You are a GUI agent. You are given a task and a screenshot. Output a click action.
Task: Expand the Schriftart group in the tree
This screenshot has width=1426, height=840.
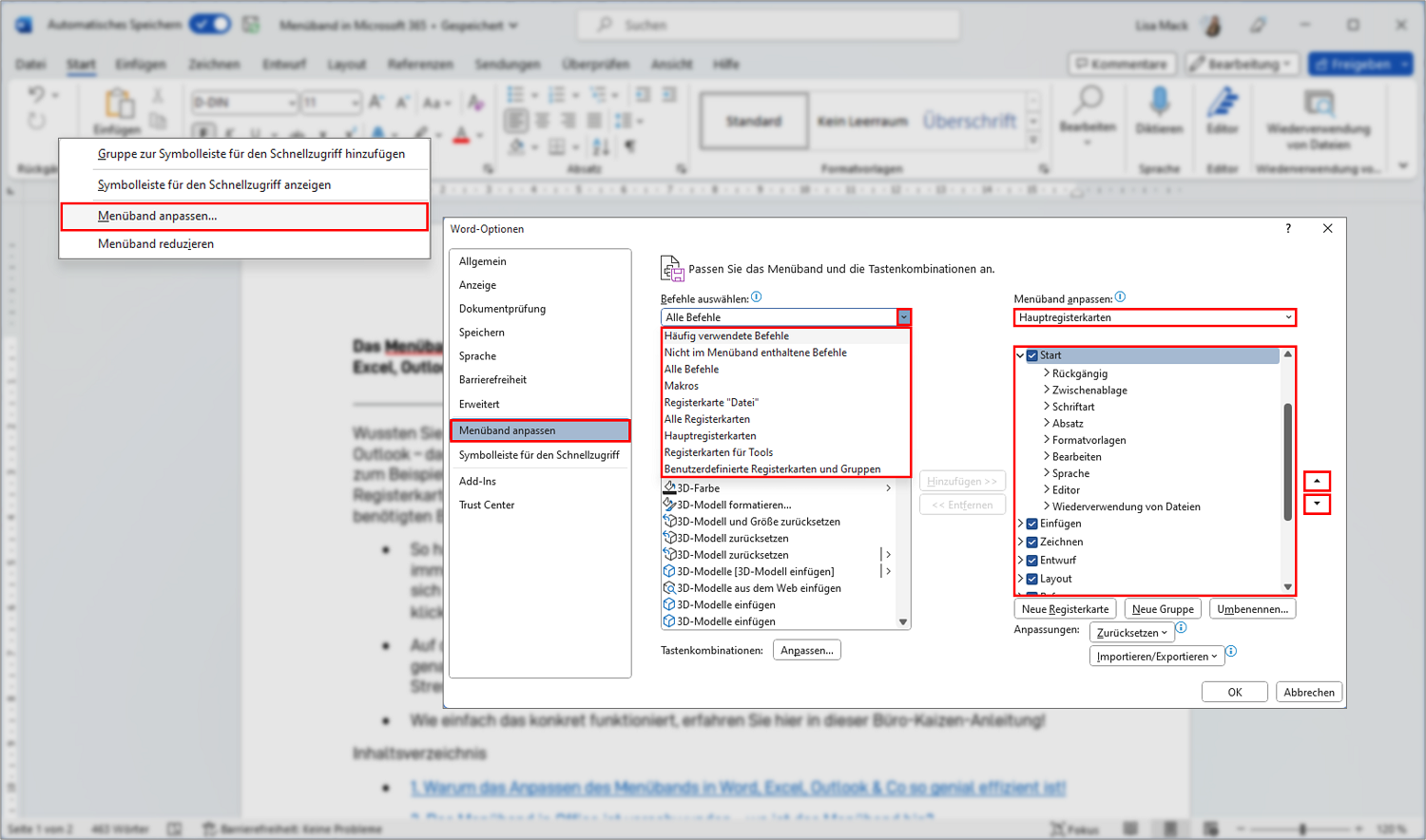tap(1047, 407)
